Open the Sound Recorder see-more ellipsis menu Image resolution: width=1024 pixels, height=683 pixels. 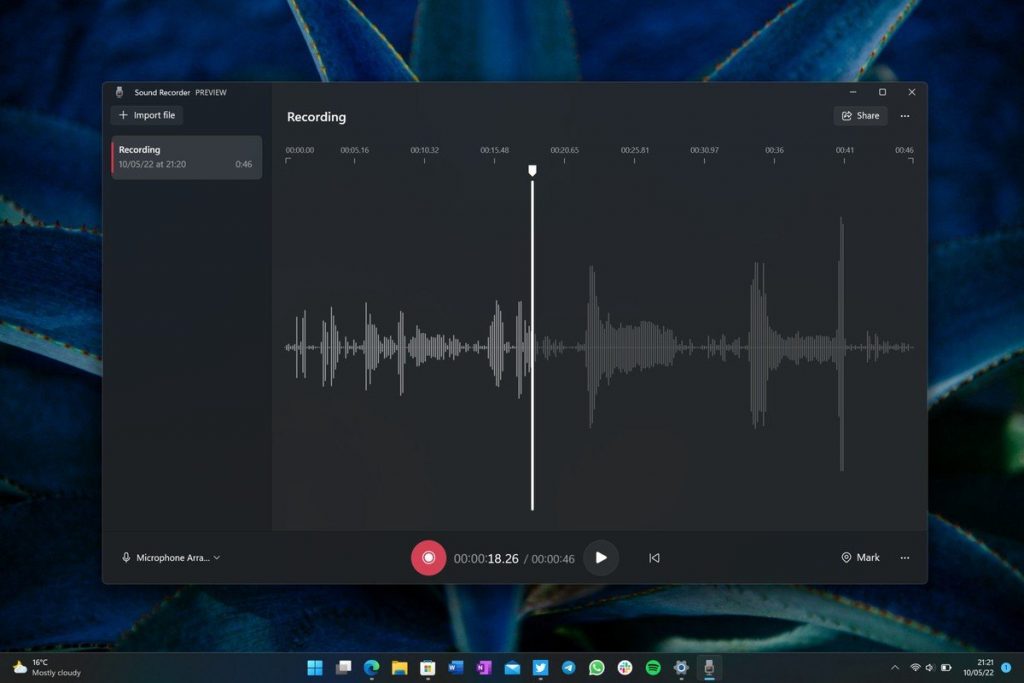point(905,116)
